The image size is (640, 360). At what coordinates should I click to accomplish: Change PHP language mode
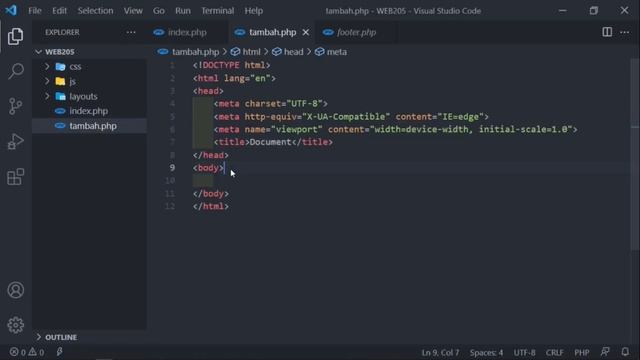582,352
